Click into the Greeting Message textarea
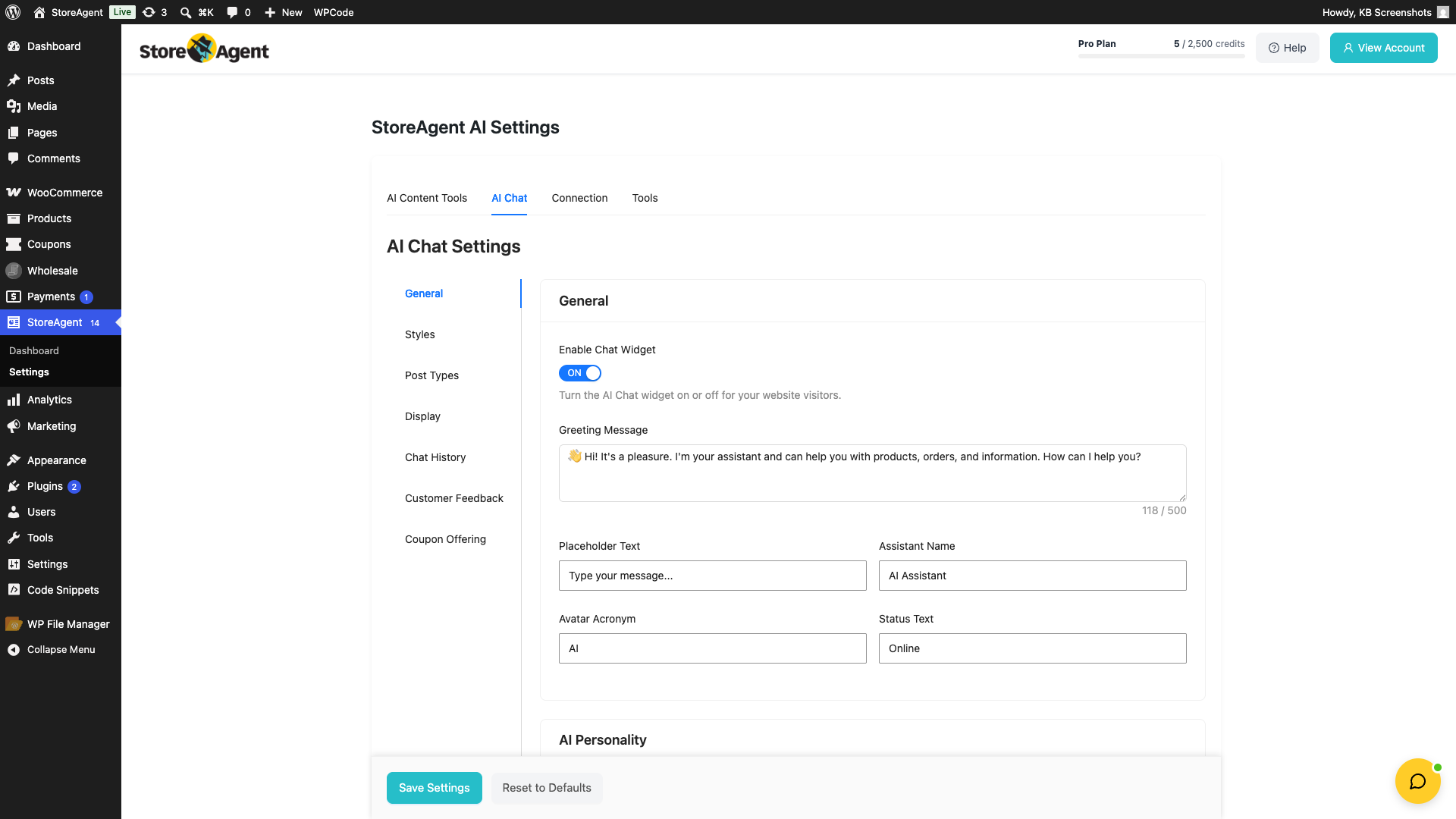 tap(873, 473)
